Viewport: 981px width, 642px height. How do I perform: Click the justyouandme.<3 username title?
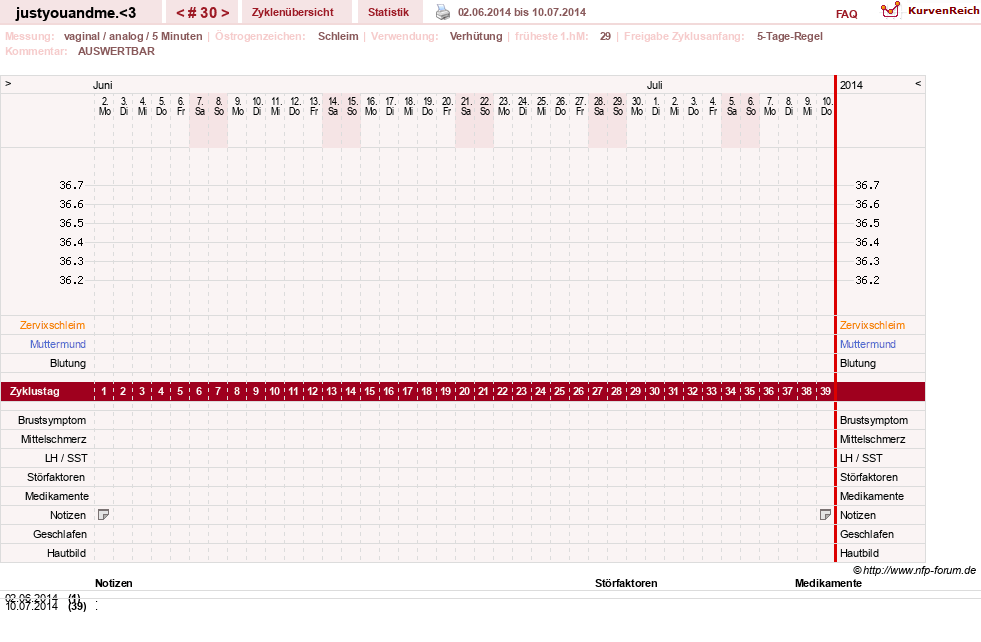pos(76,13)
